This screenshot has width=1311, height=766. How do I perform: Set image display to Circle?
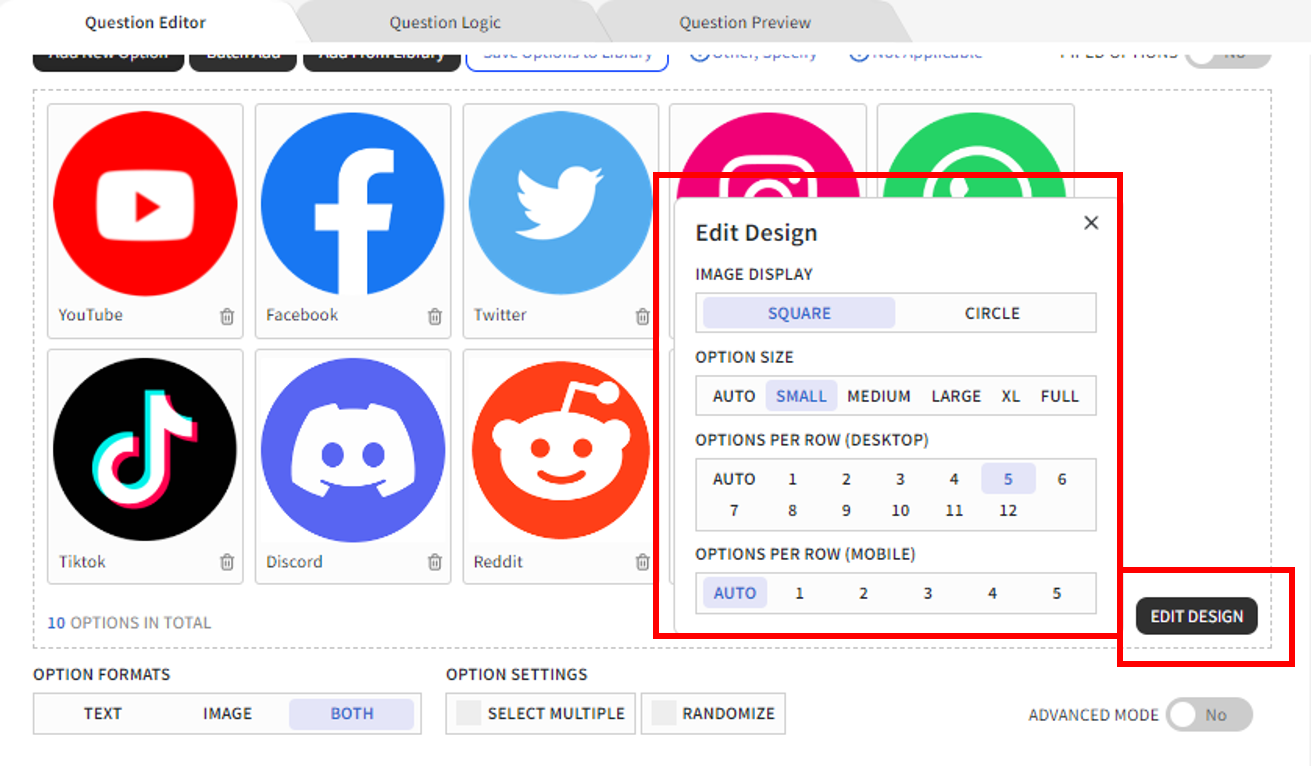pos(992,313)
